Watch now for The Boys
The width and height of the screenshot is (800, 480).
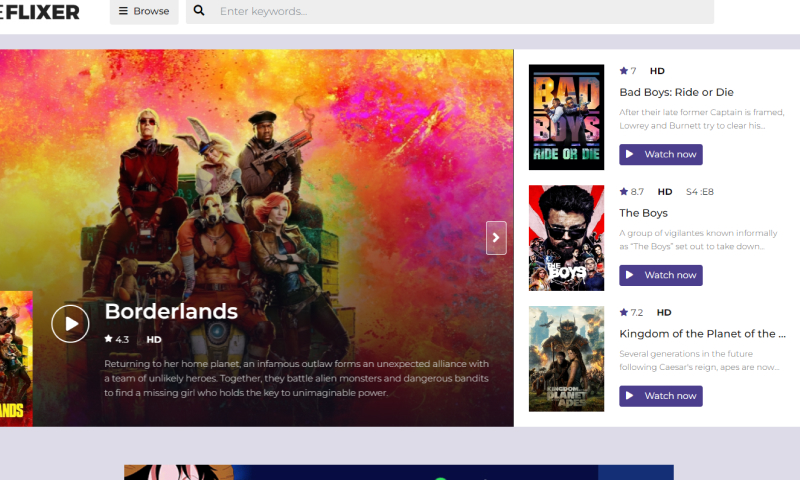click(661, 275)
